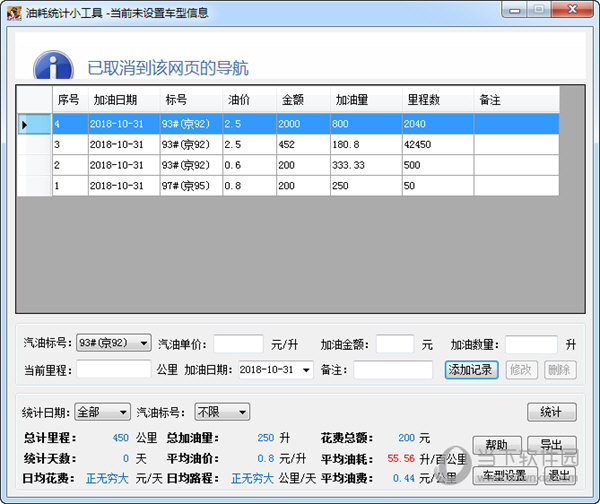Image resolution: width=600 pixels, height=504 pixels.
Task: Click the 55.56 平均油耗 value
Action: pyautogui.click(x=401, y=458)
